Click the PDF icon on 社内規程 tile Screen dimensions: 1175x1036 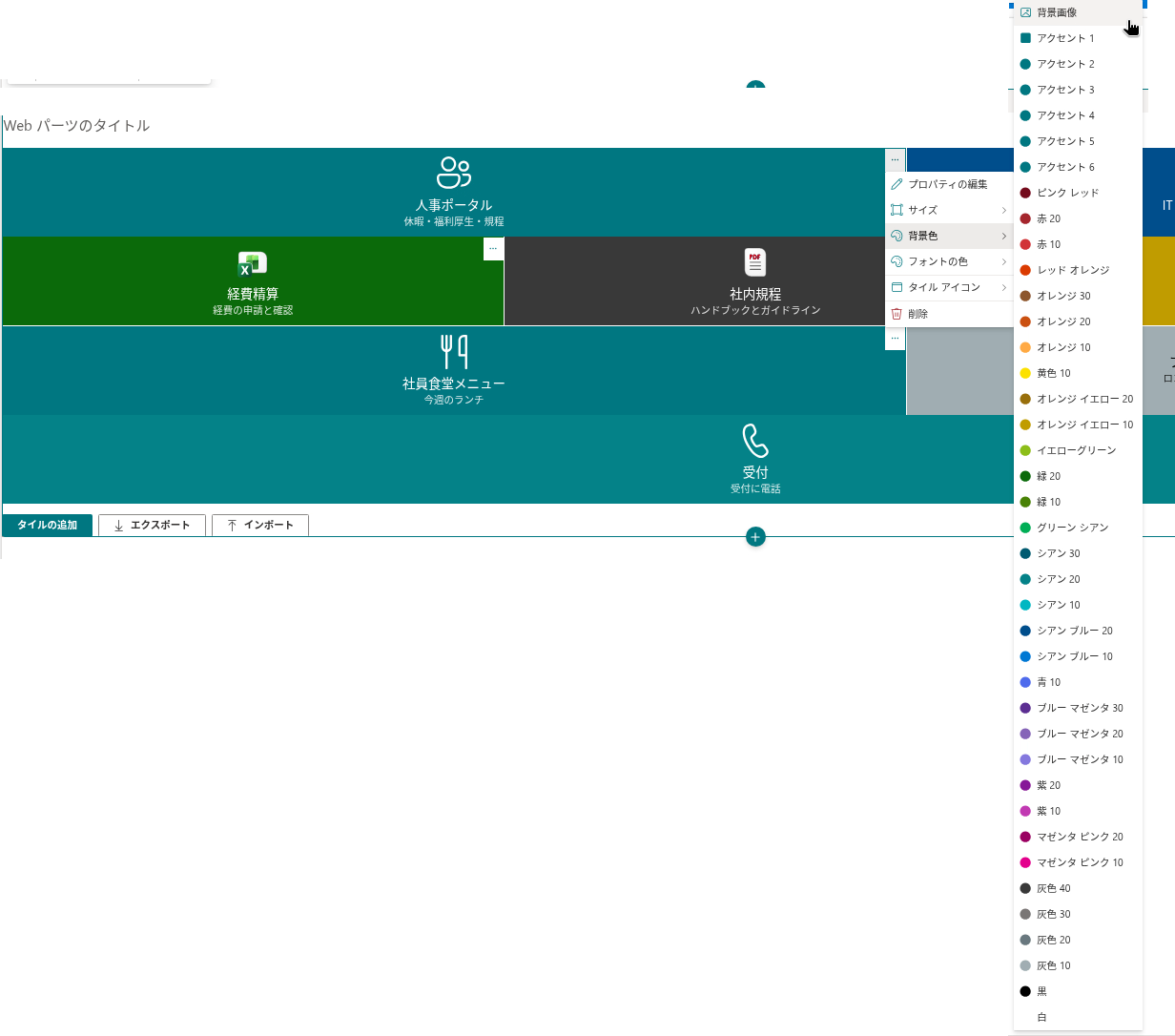pyautogui.click(x=755, y=262)
